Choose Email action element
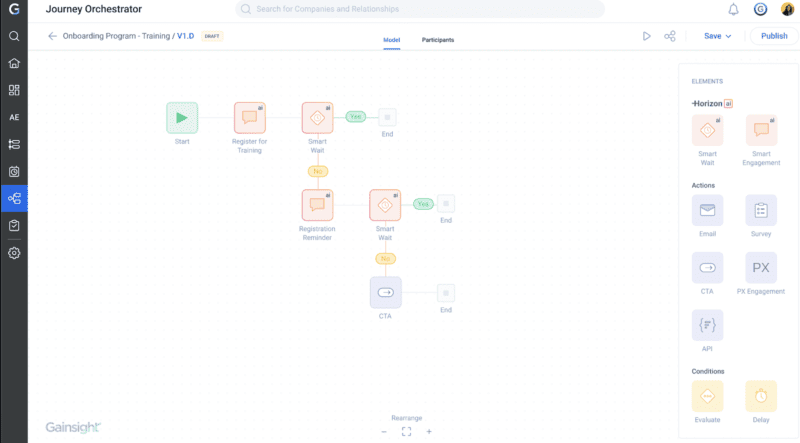This screenshot has height=443, width=800. (707, 210)
